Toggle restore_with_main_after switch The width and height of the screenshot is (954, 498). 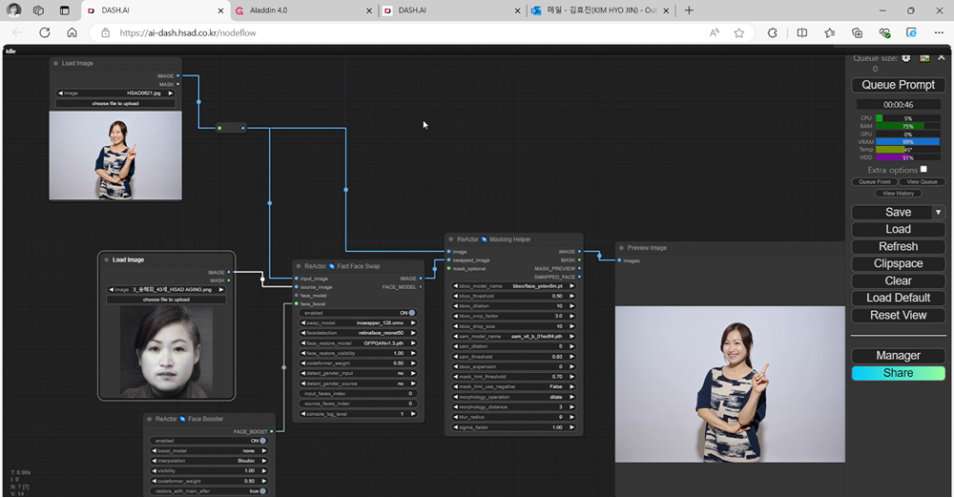coord(207,491)
